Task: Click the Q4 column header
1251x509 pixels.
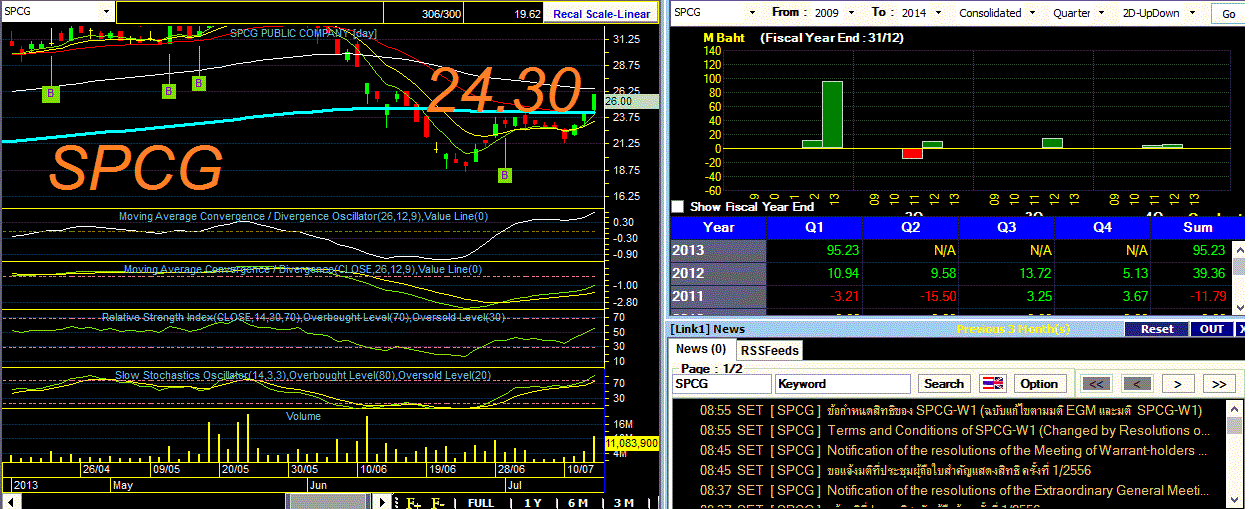Action: [x=1102, y=227]
